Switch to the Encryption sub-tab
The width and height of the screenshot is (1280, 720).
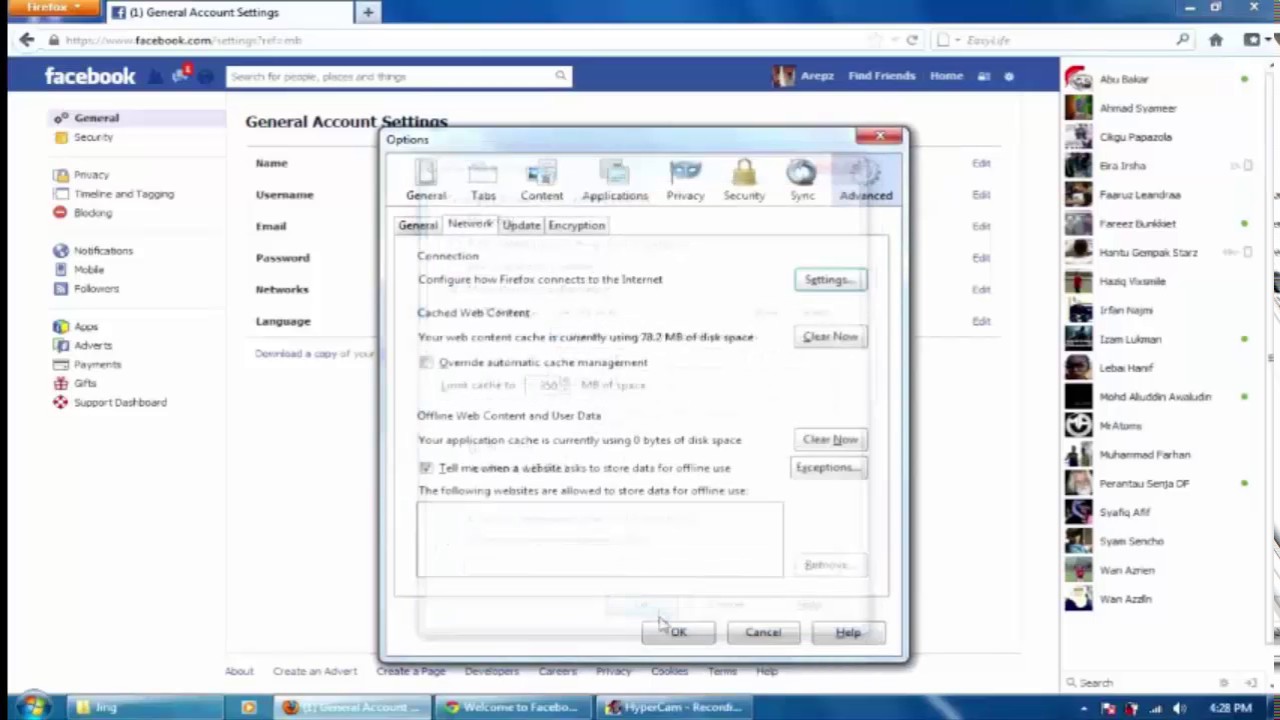(x=576, y=226)
